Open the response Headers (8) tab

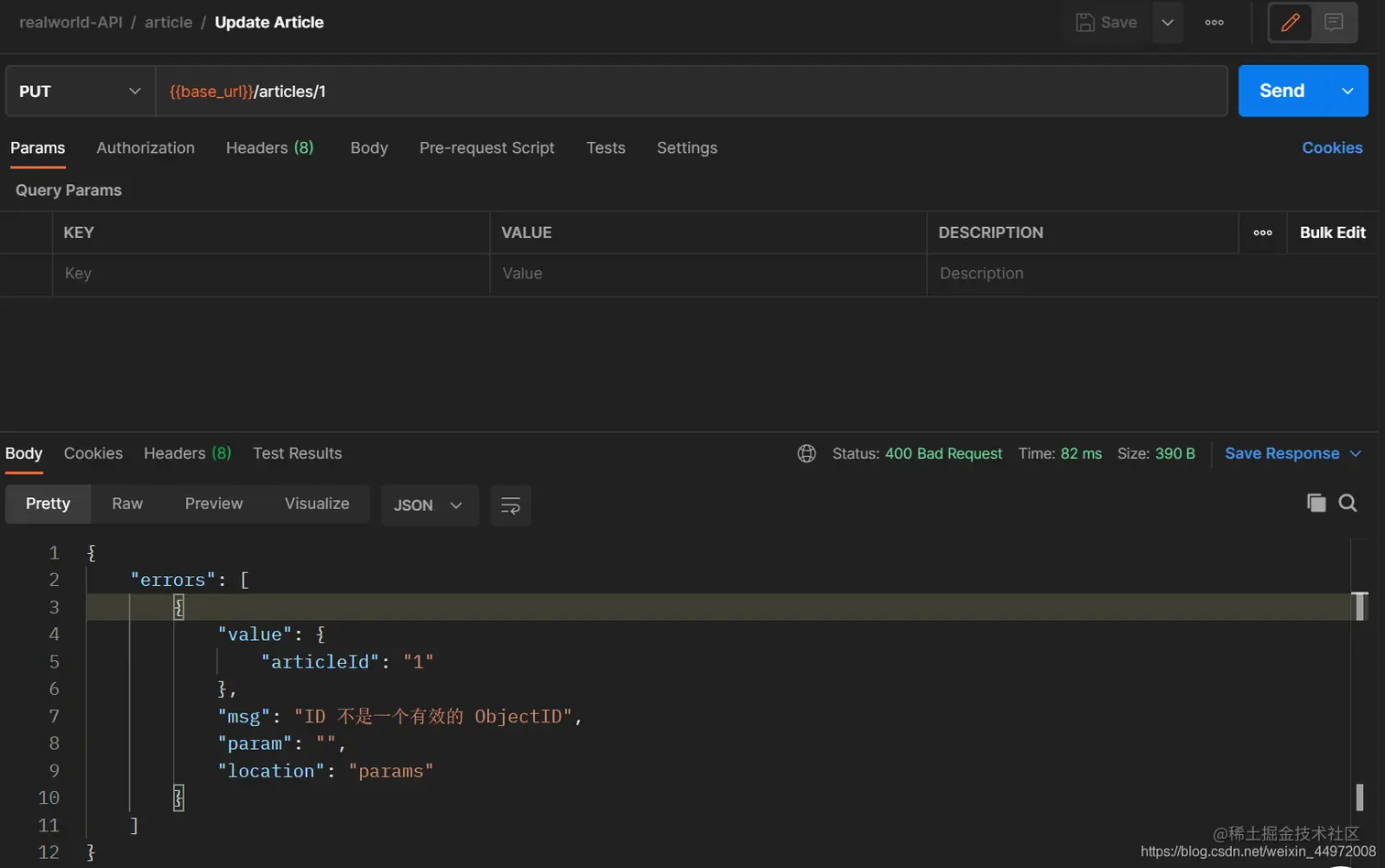pyautogui.click(x=187, y=453)
